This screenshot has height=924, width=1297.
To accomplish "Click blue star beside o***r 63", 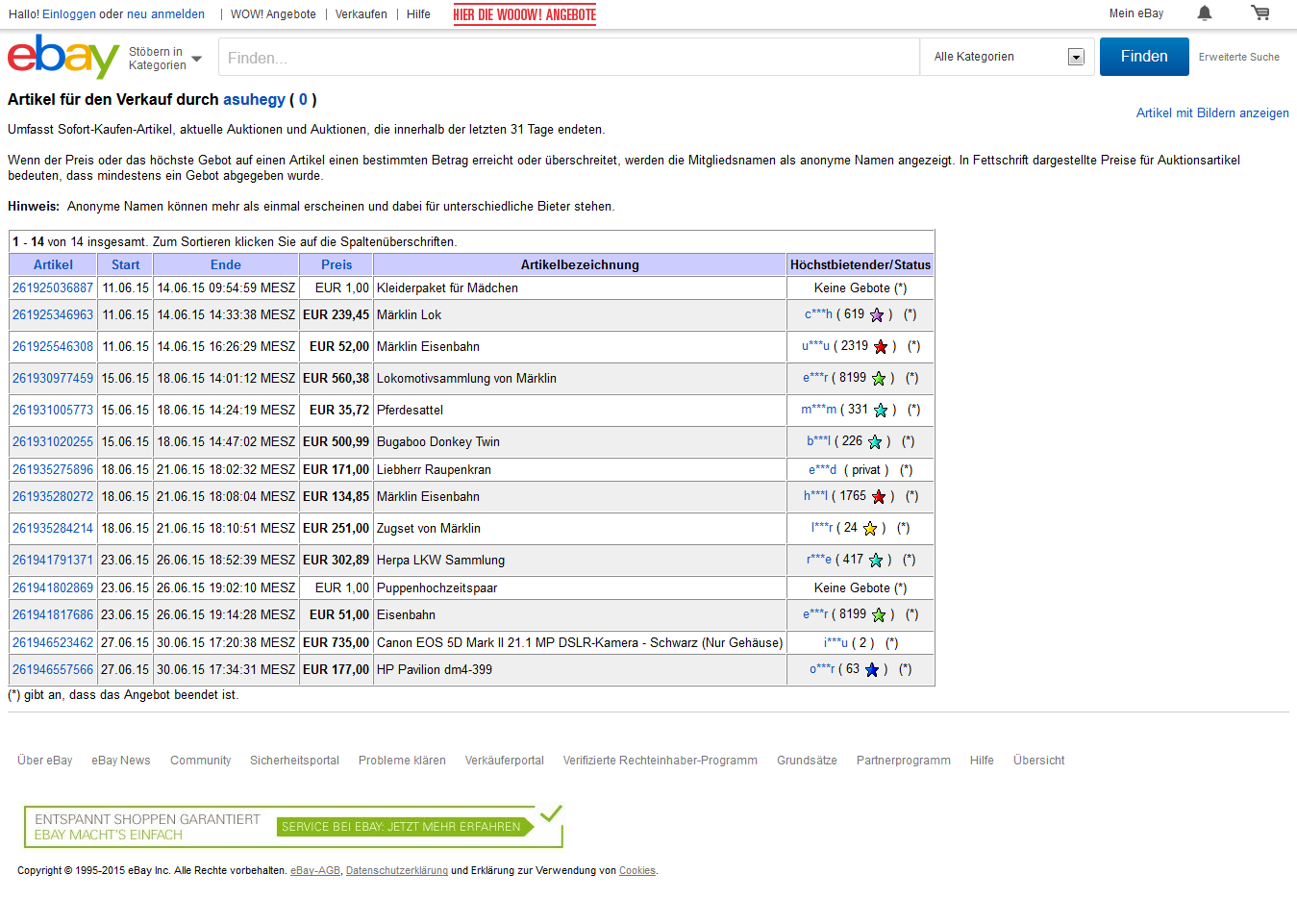I will click(x=872, y=670).
